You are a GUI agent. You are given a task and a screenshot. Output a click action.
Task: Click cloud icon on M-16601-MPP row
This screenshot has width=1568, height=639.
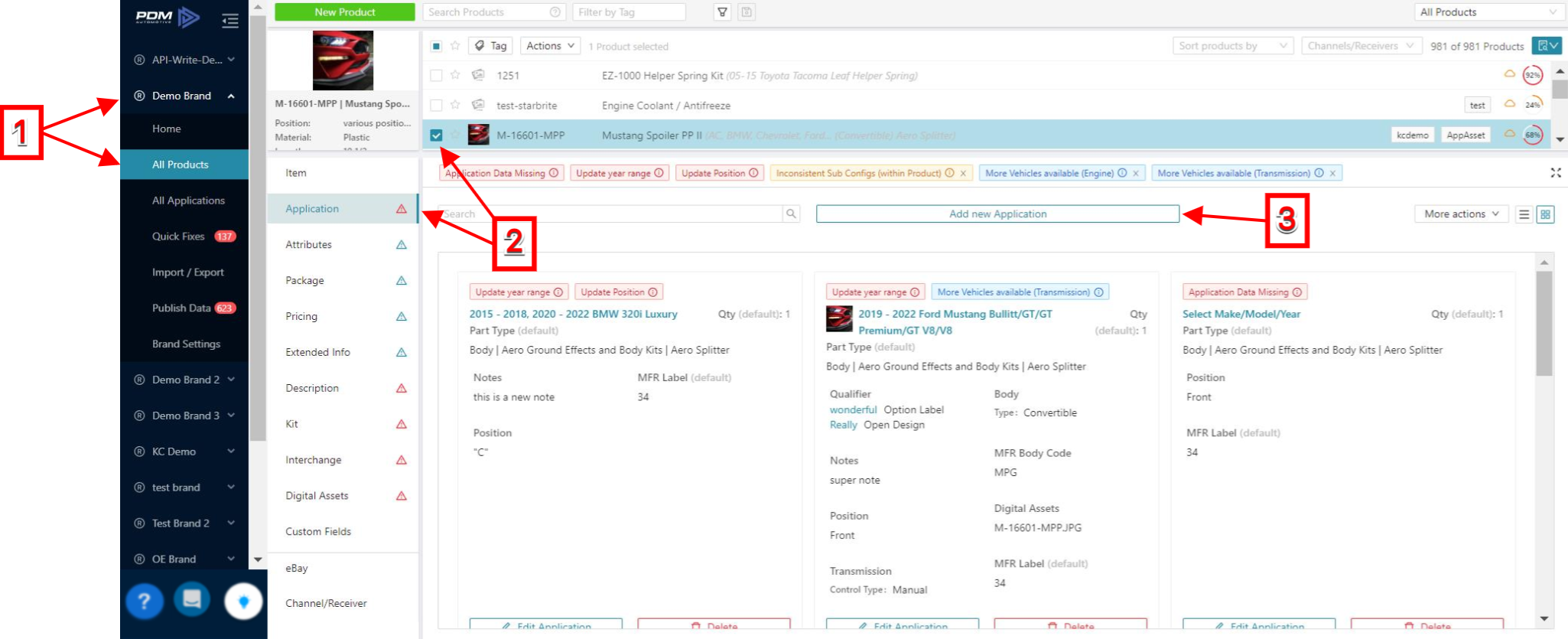[x=1509, y=133]
